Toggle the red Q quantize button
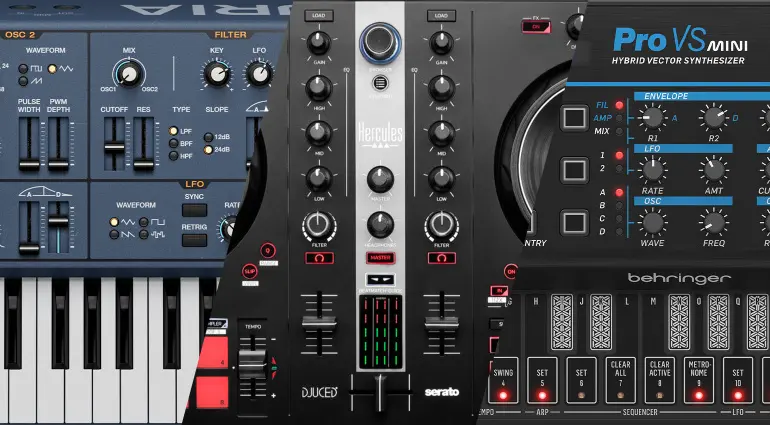 (268, 250)
